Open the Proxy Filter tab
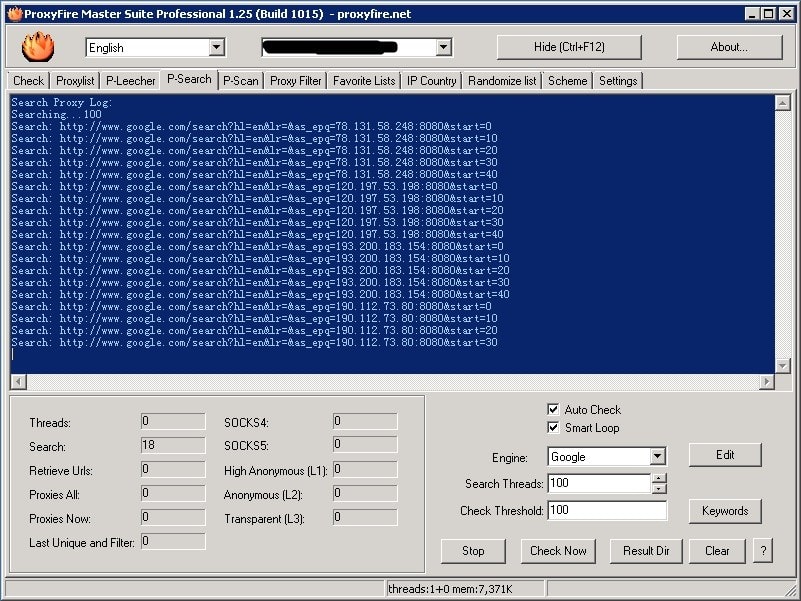Image resolution: width=801 pixels, height=601 pixels. point(295,81)
